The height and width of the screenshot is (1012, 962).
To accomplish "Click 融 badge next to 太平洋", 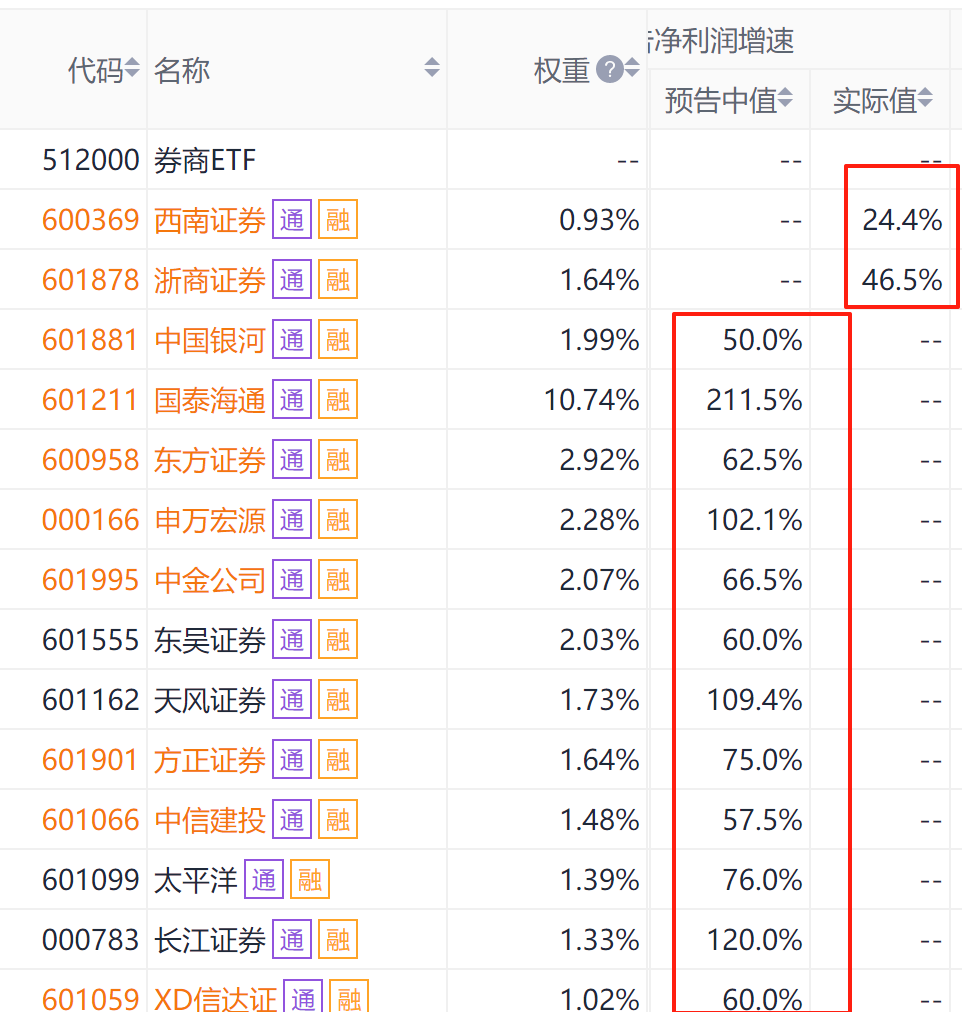I will (x=310, y=880).
